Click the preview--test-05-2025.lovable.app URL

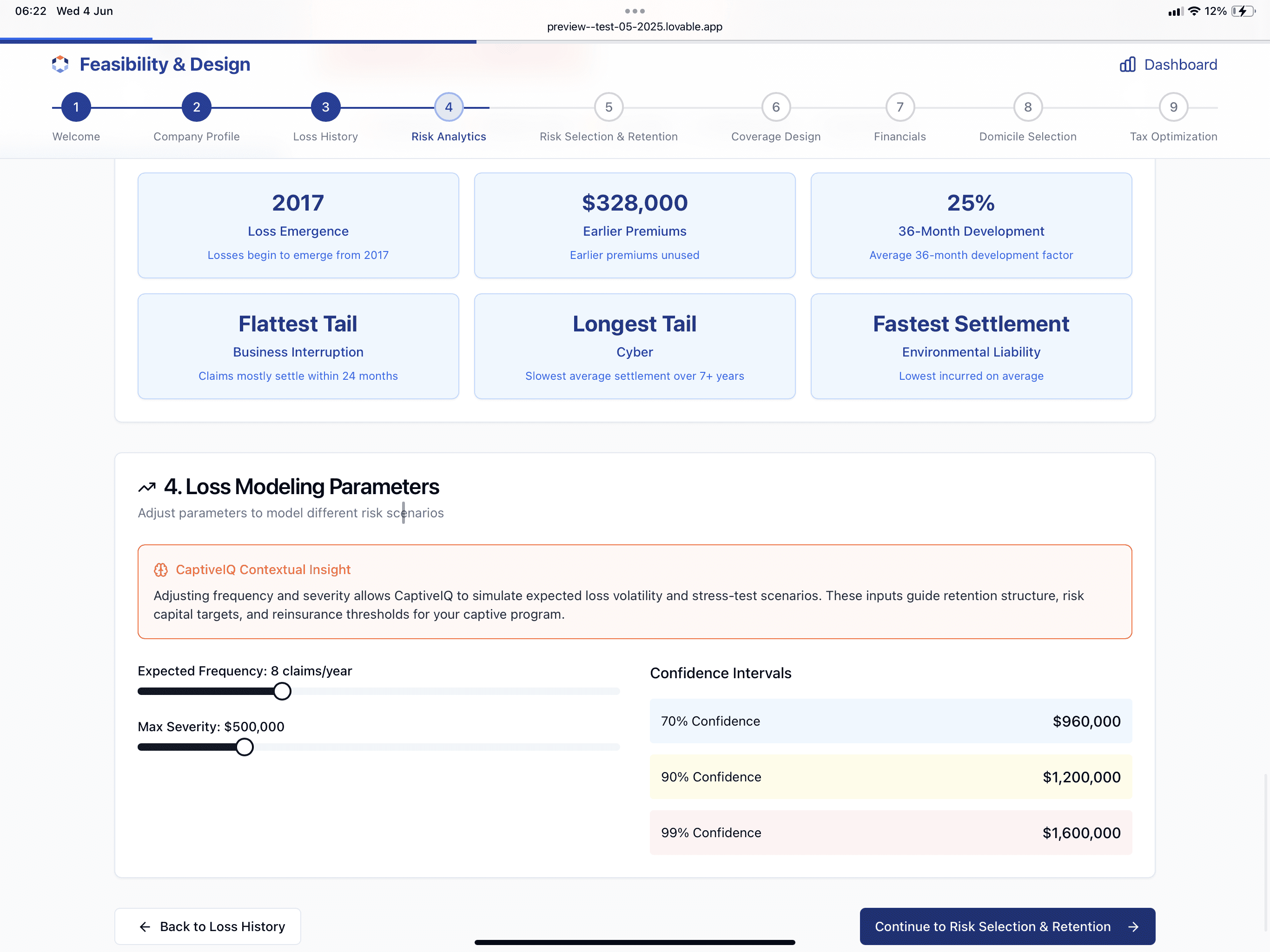tap(635, 26)
